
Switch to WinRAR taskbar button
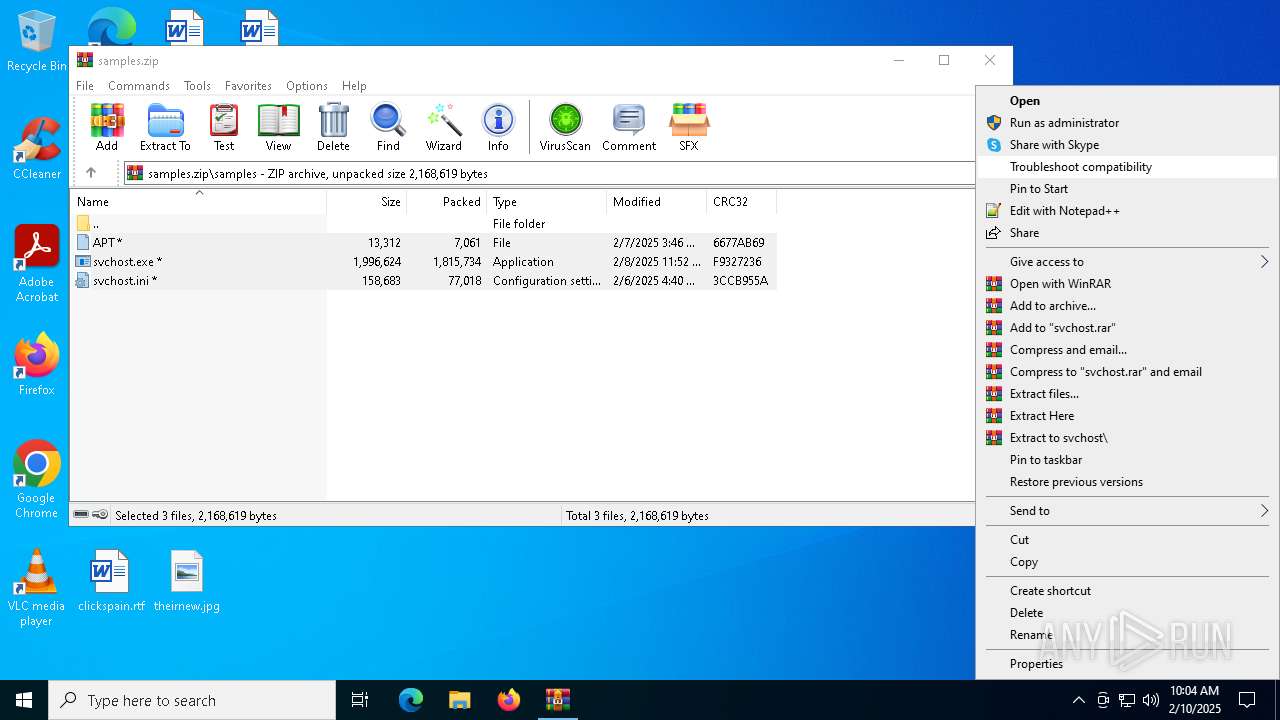[558, 700]
